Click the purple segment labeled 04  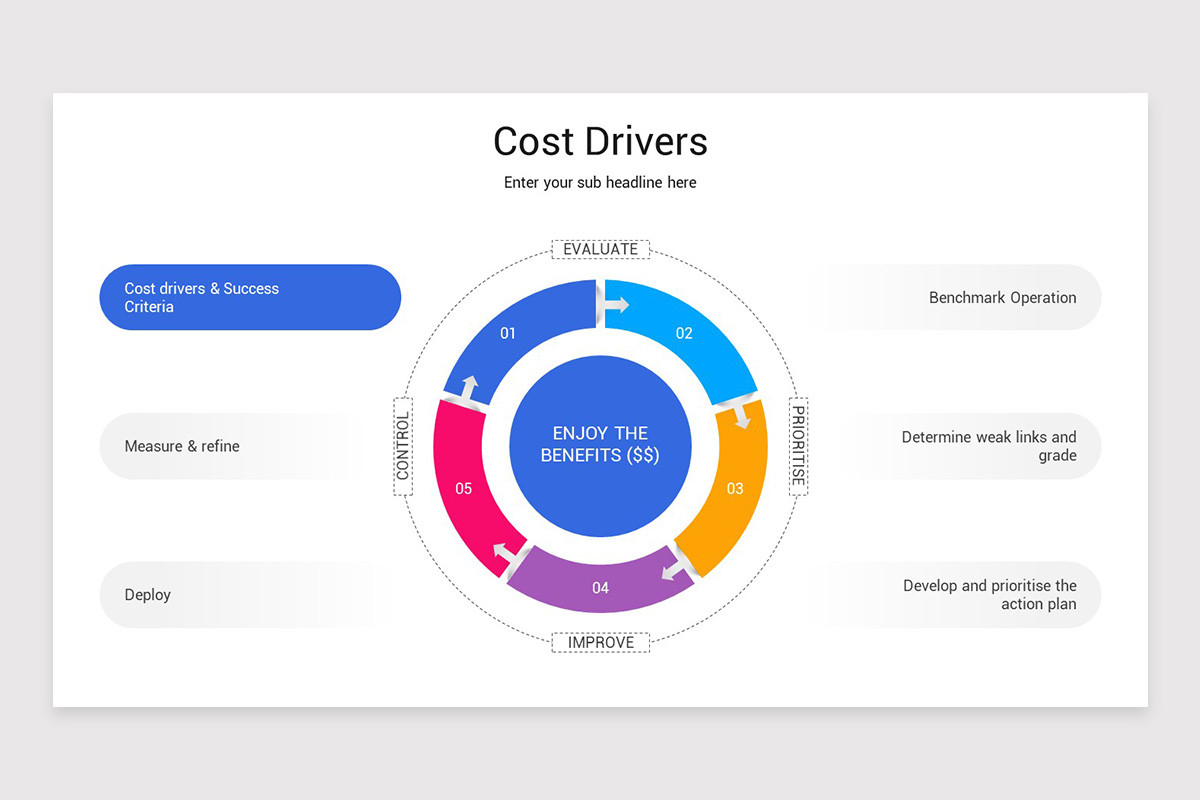600,588
